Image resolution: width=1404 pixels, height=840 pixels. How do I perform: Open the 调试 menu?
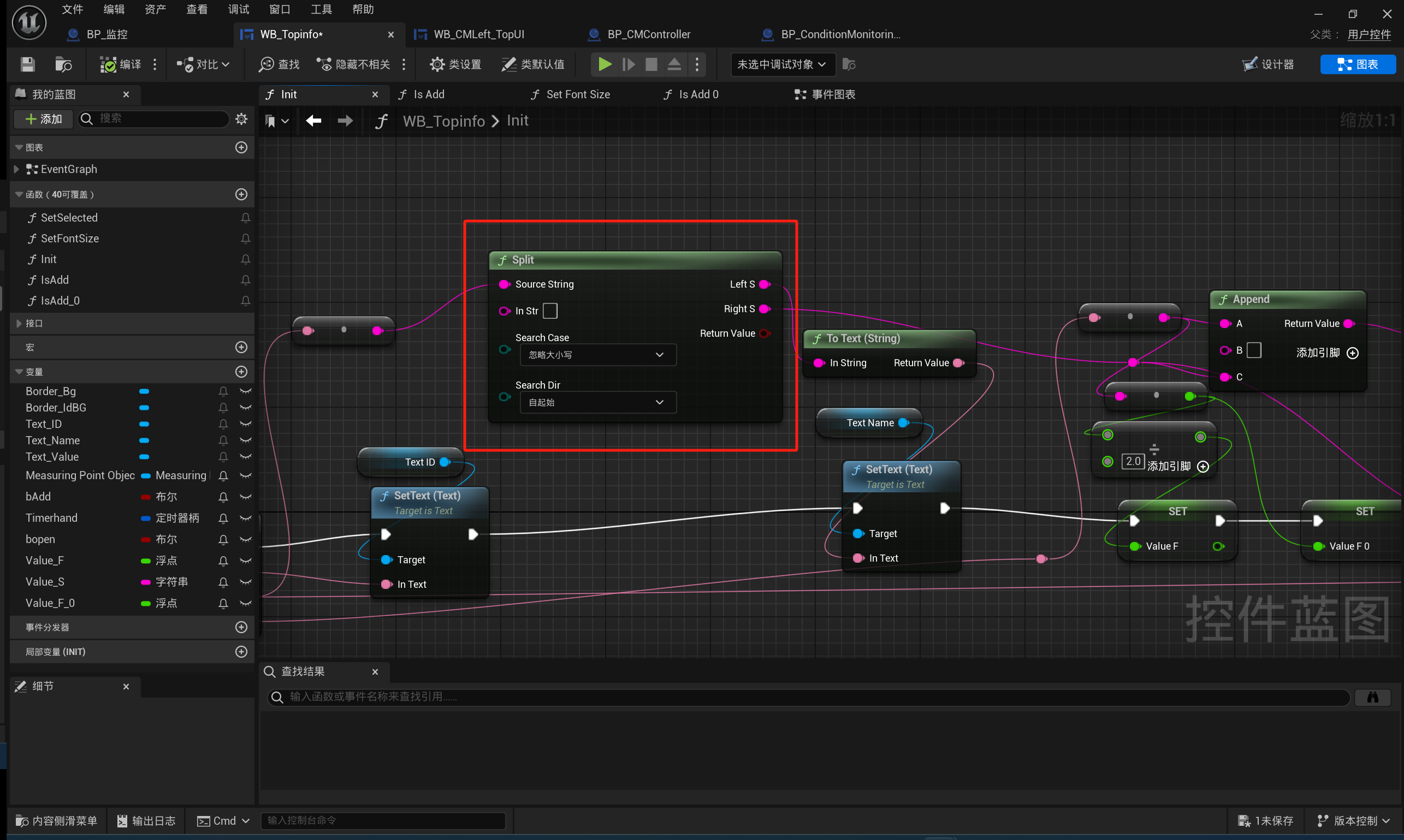[x=238, y=9]
